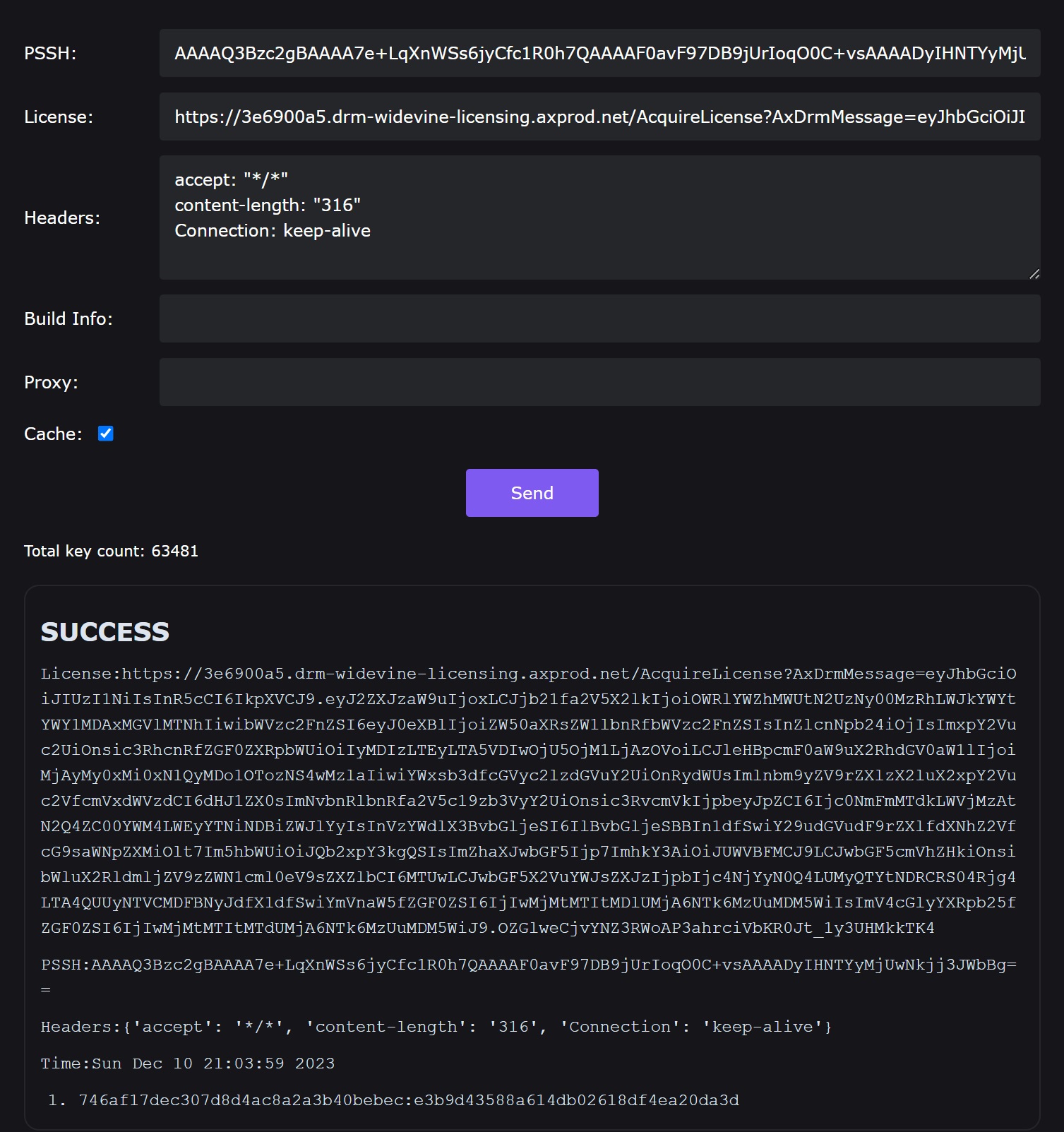
Task: Click the Headers textarea resize handle
Action: click(1034, 274)
